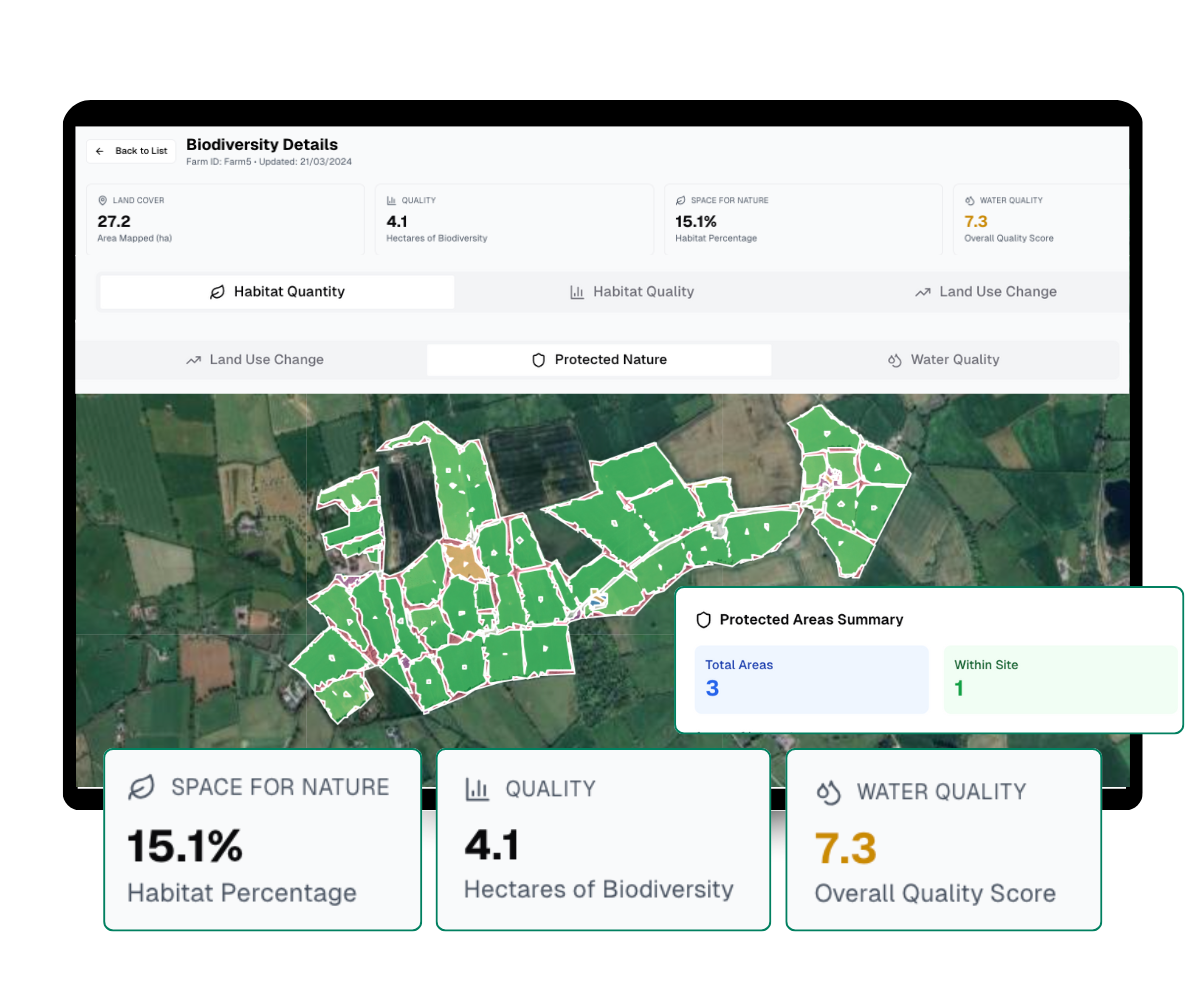Click the Back to List button
Screen dimensions: 1200x1000
pos(131,151)
